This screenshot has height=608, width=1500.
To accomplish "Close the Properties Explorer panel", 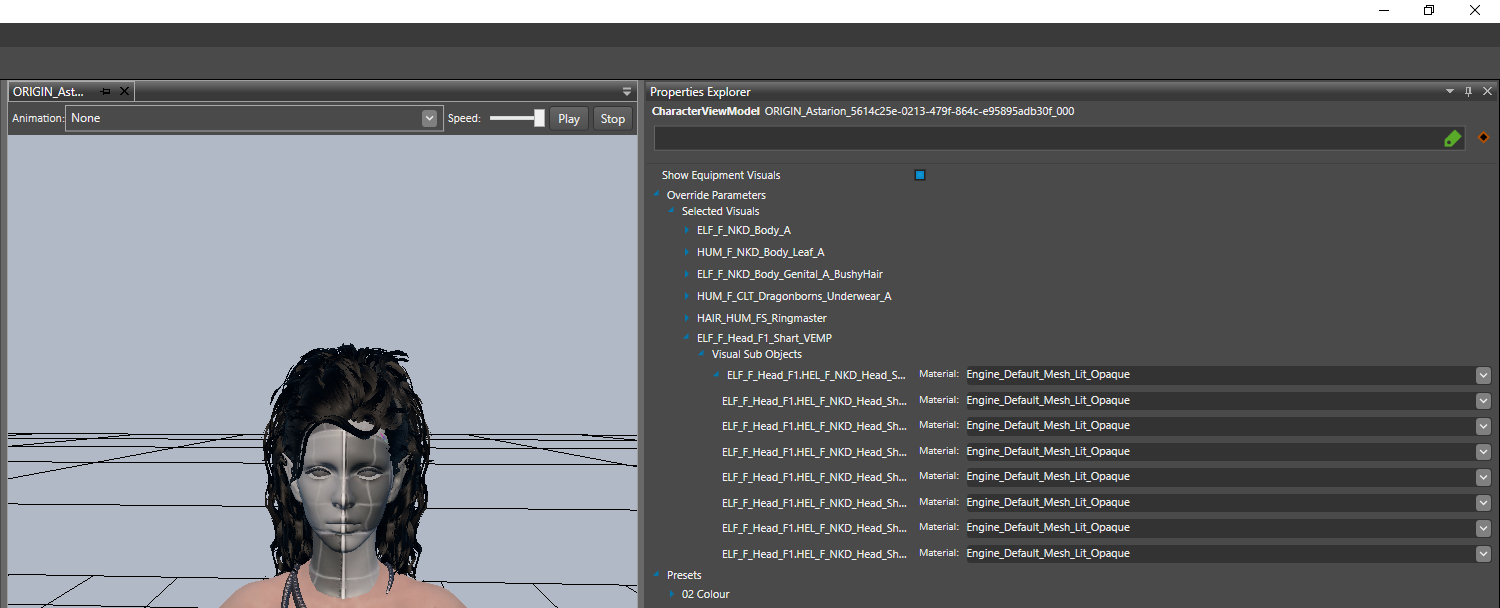I will [x=1486, y=91].
